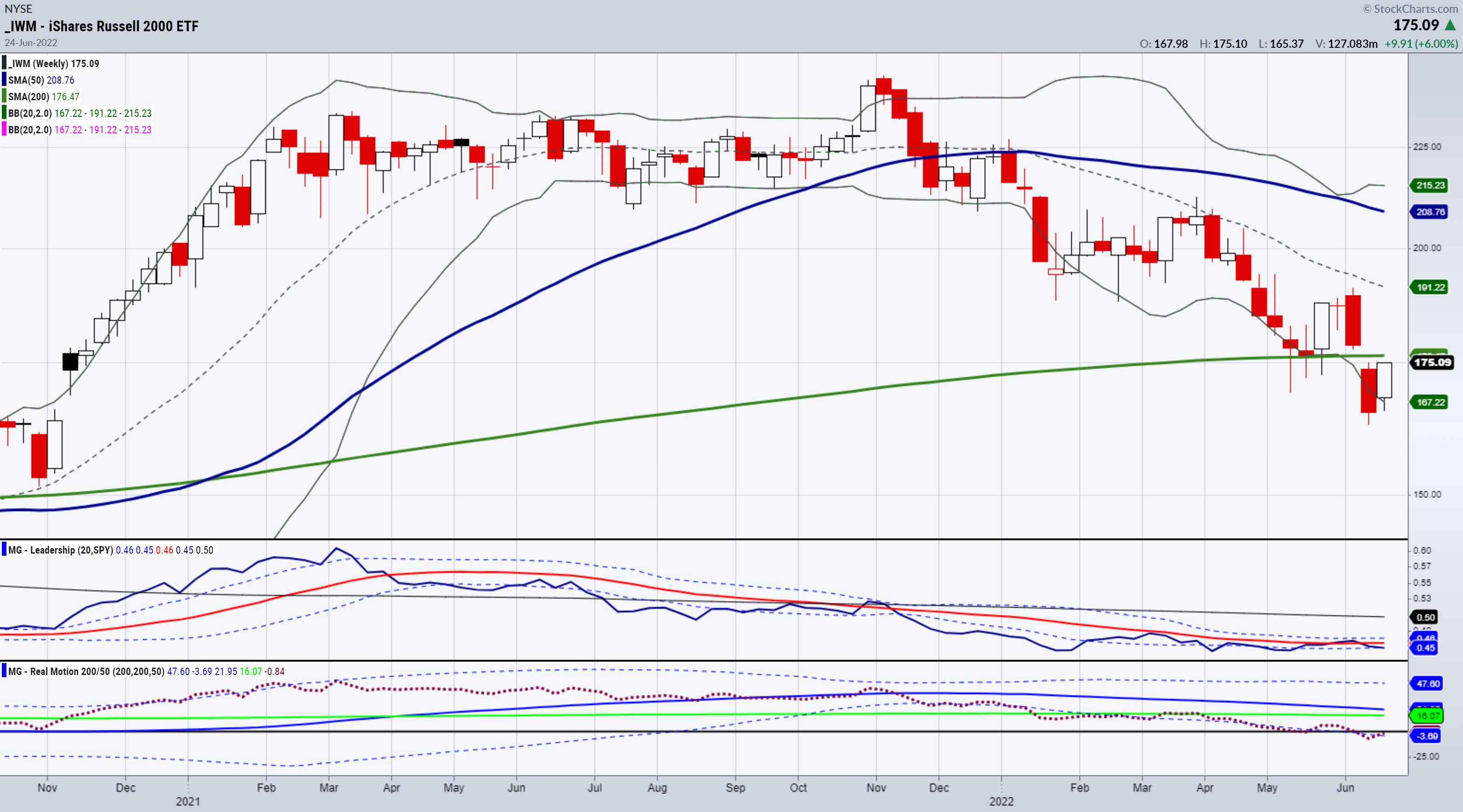Click the green up-arrow next to 175.09
Screen dimensions: 1463x812
(x=1450, y=26)
